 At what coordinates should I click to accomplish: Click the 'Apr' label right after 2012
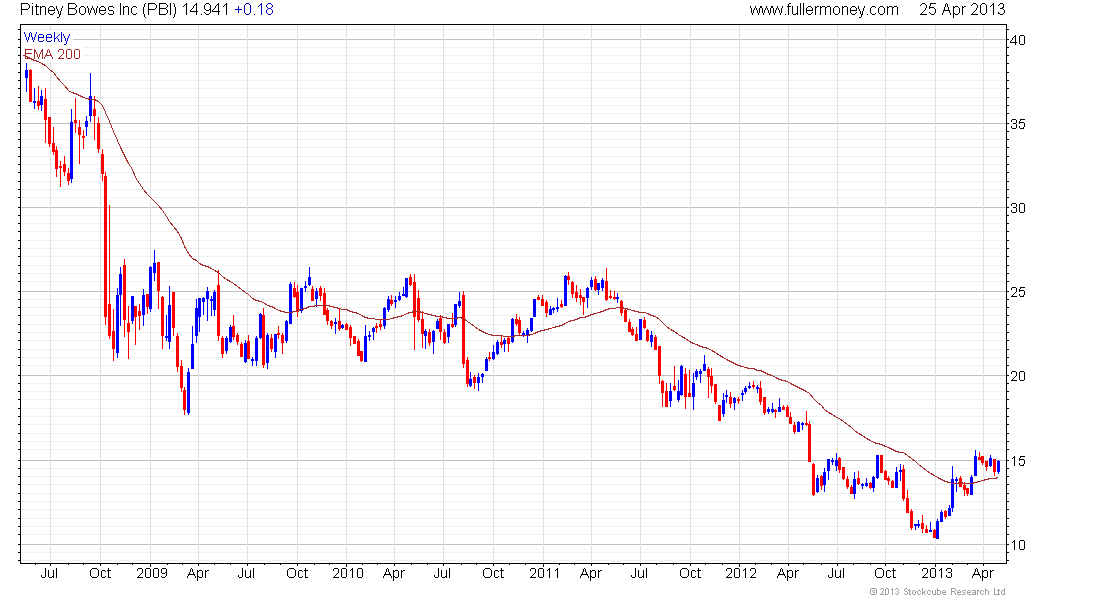(788, 574)
